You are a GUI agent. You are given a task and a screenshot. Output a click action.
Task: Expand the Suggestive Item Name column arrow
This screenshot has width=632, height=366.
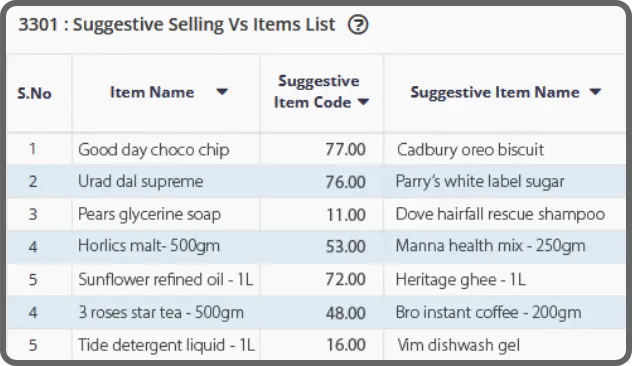[595, 92]
